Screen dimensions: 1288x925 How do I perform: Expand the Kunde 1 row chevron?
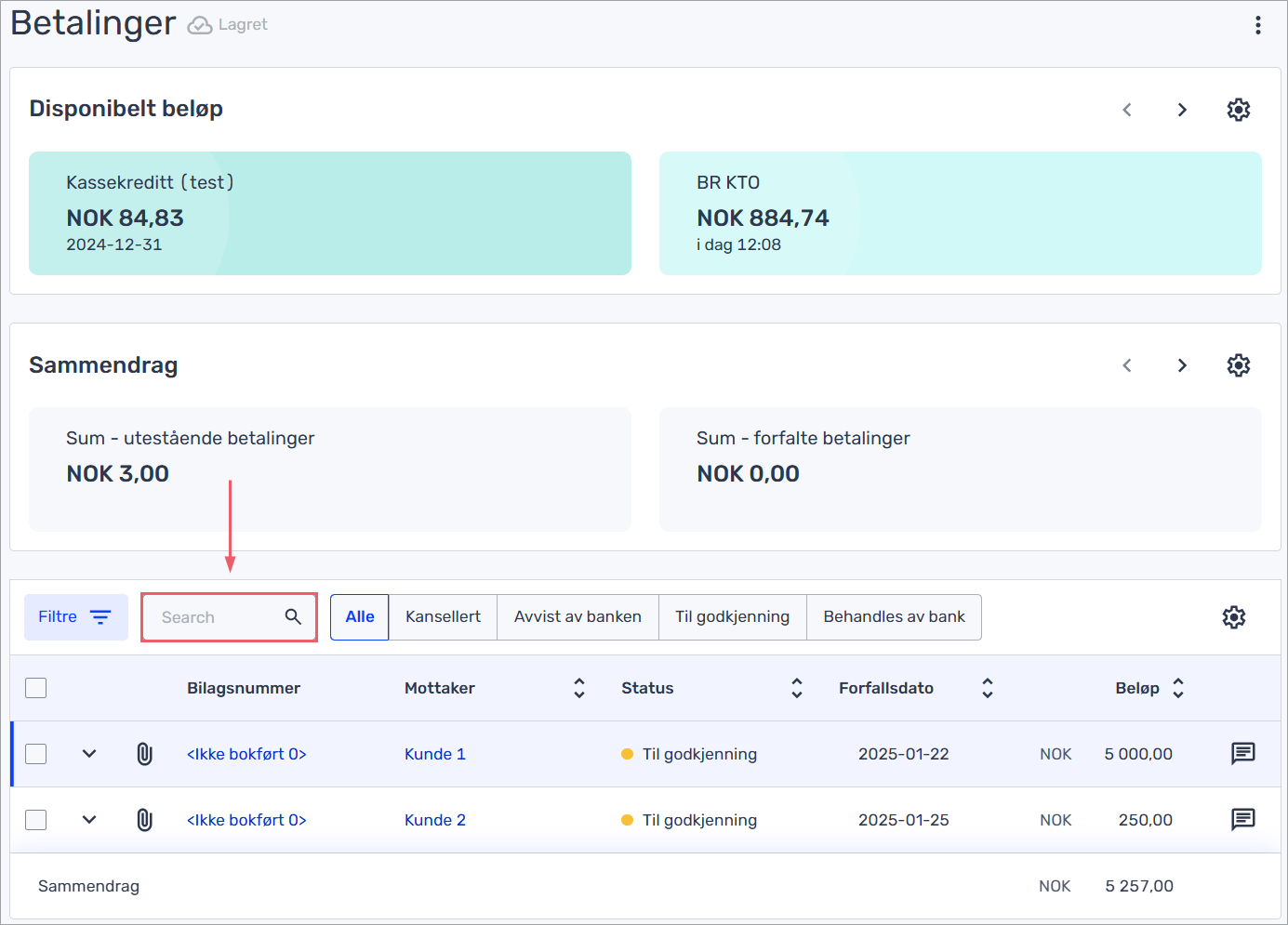tap(89, 754)
